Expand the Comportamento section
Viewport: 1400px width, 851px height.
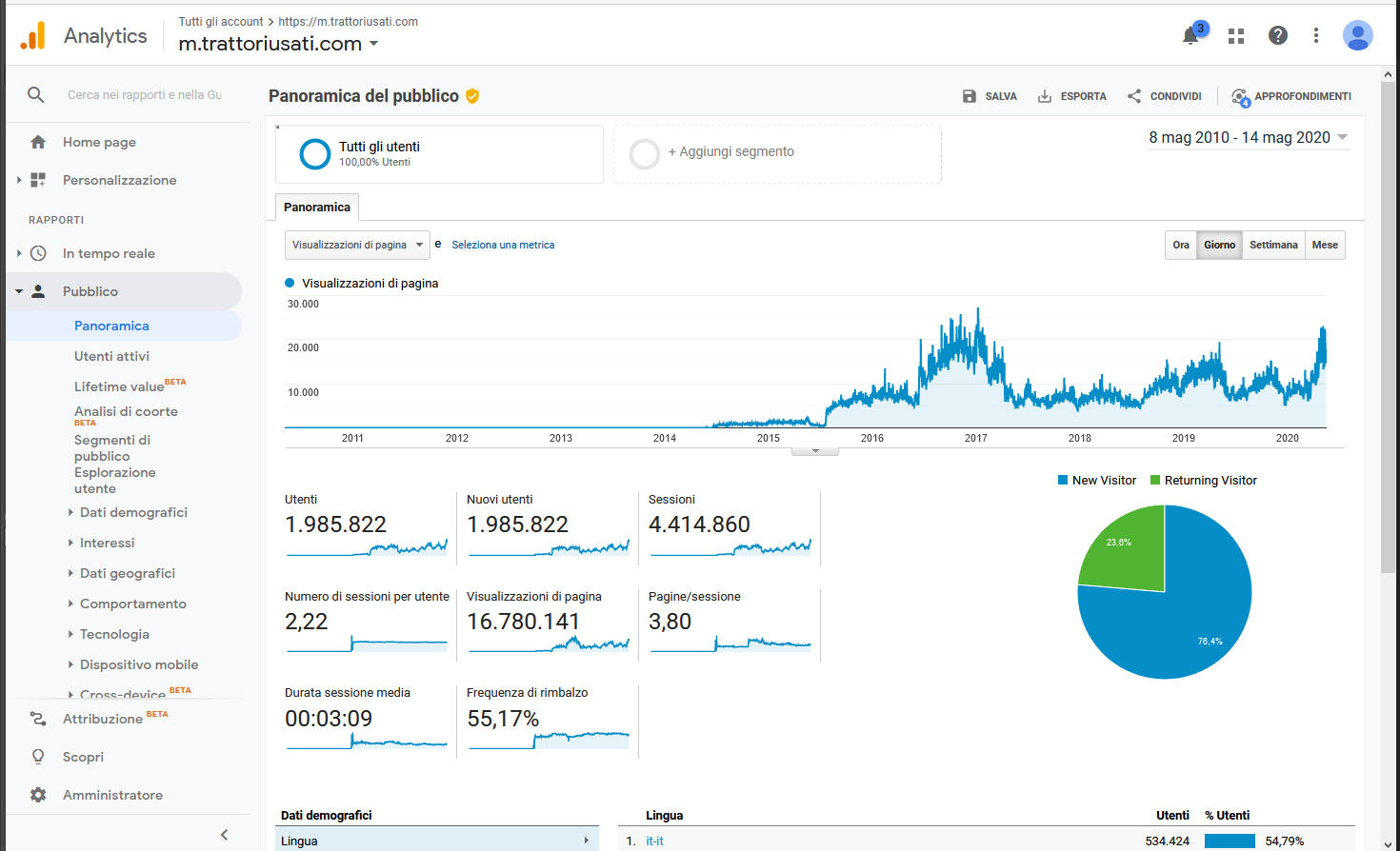point(71,604)
